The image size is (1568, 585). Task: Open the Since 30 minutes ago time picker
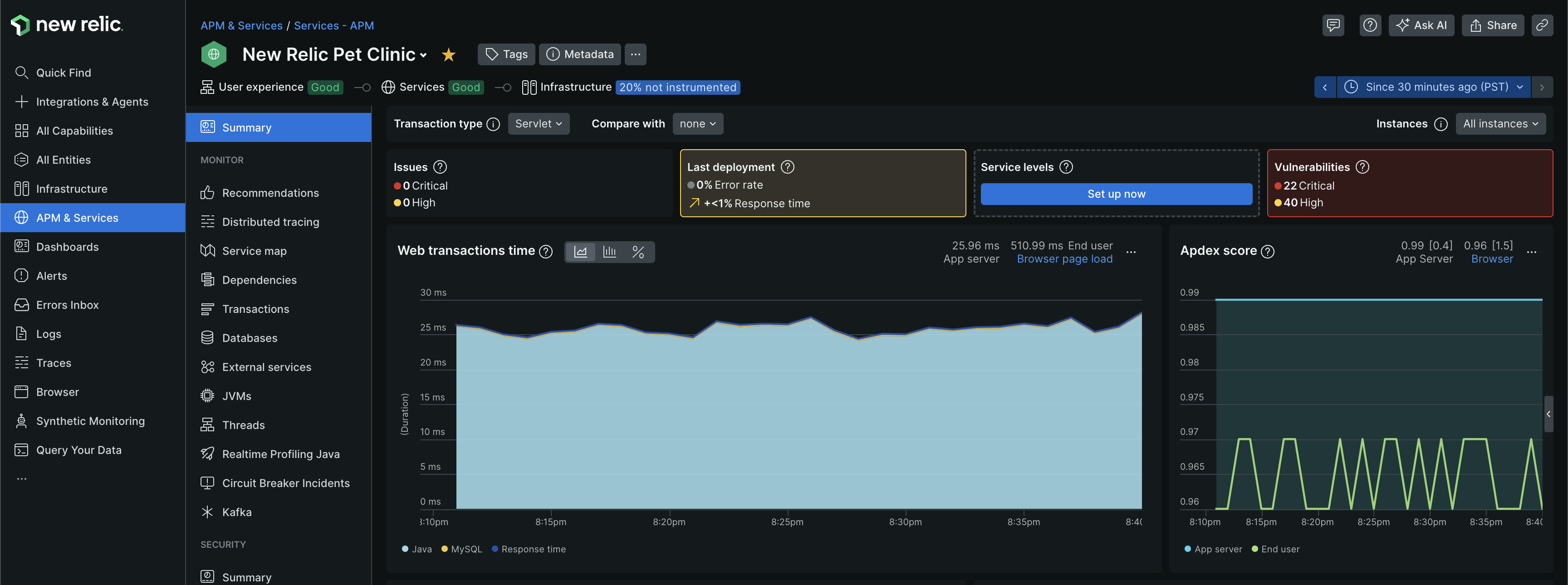pos(1434,87)
